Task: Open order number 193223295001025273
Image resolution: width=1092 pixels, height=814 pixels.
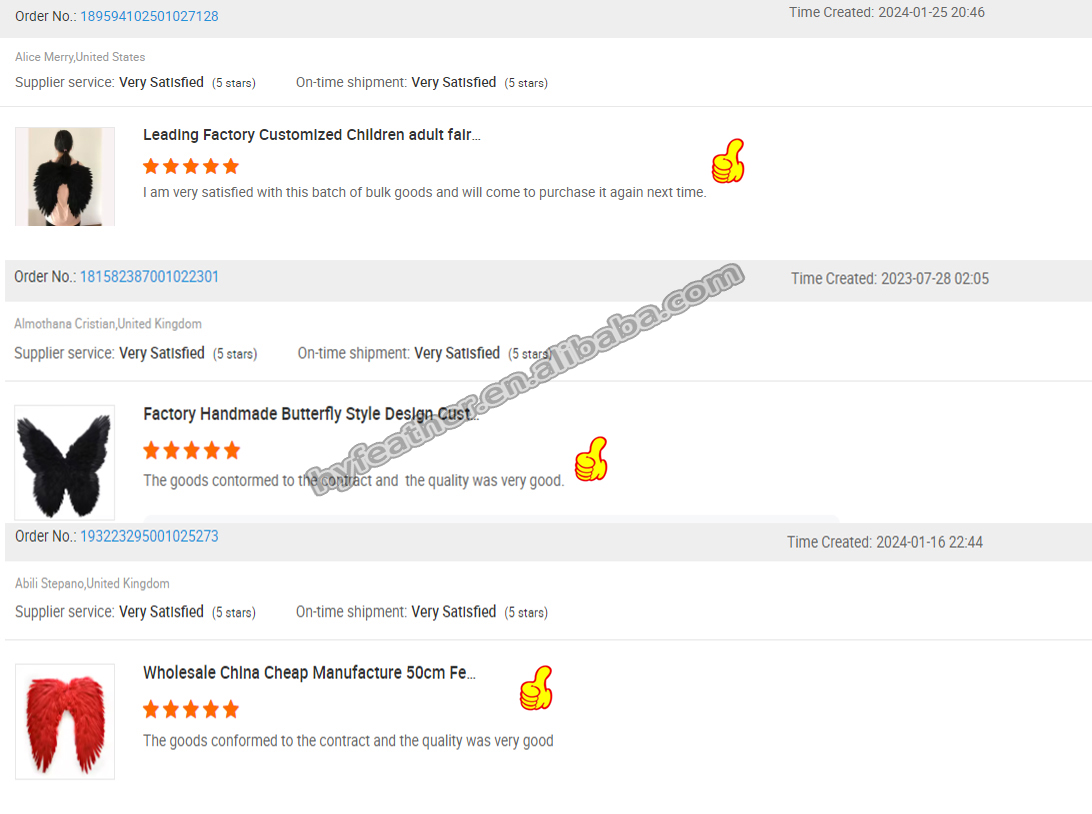Action: click(x=149, y=536)
